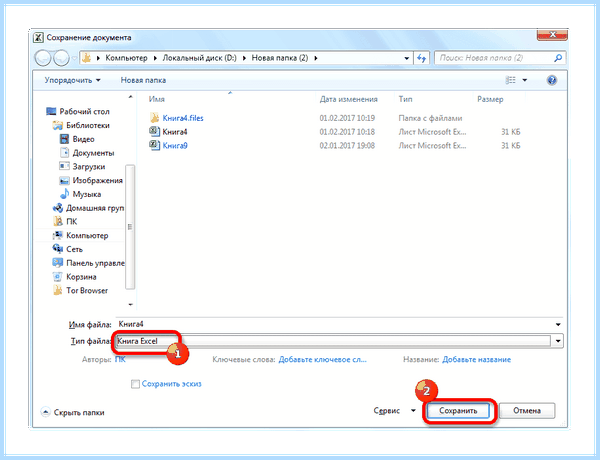600x460 pixels.
Task: Click the folder icon in address bar
Action: [87, 58]
